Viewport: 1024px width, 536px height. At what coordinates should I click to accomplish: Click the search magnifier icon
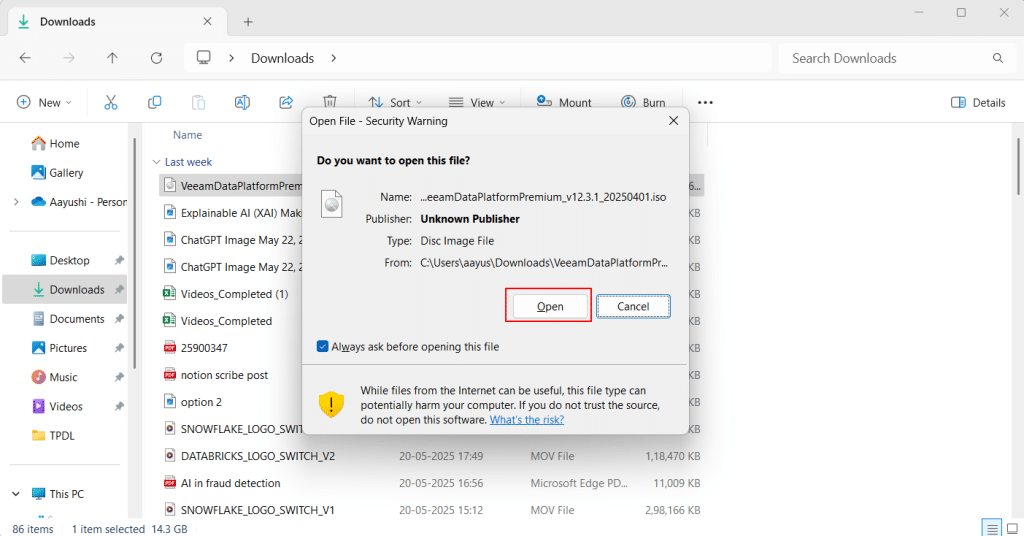point(998,58)
